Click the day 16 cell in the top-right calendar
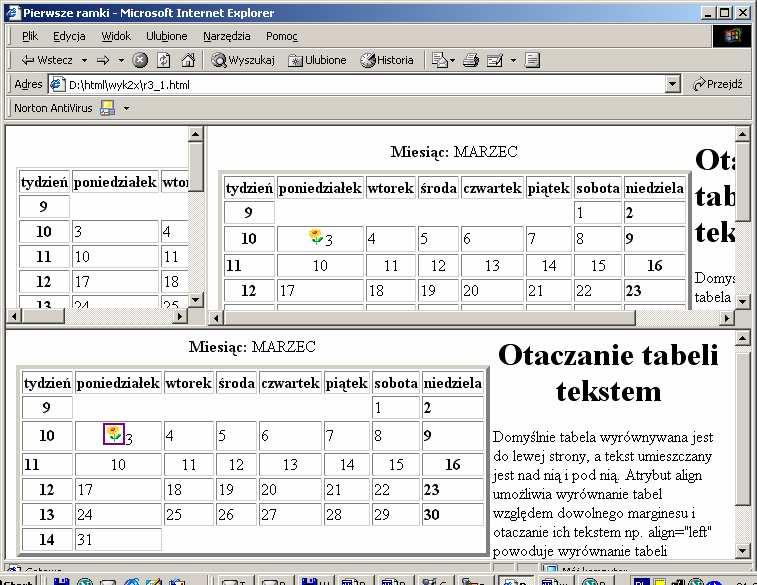The height and width of the screenshot is (585, 757). (655, 265)
